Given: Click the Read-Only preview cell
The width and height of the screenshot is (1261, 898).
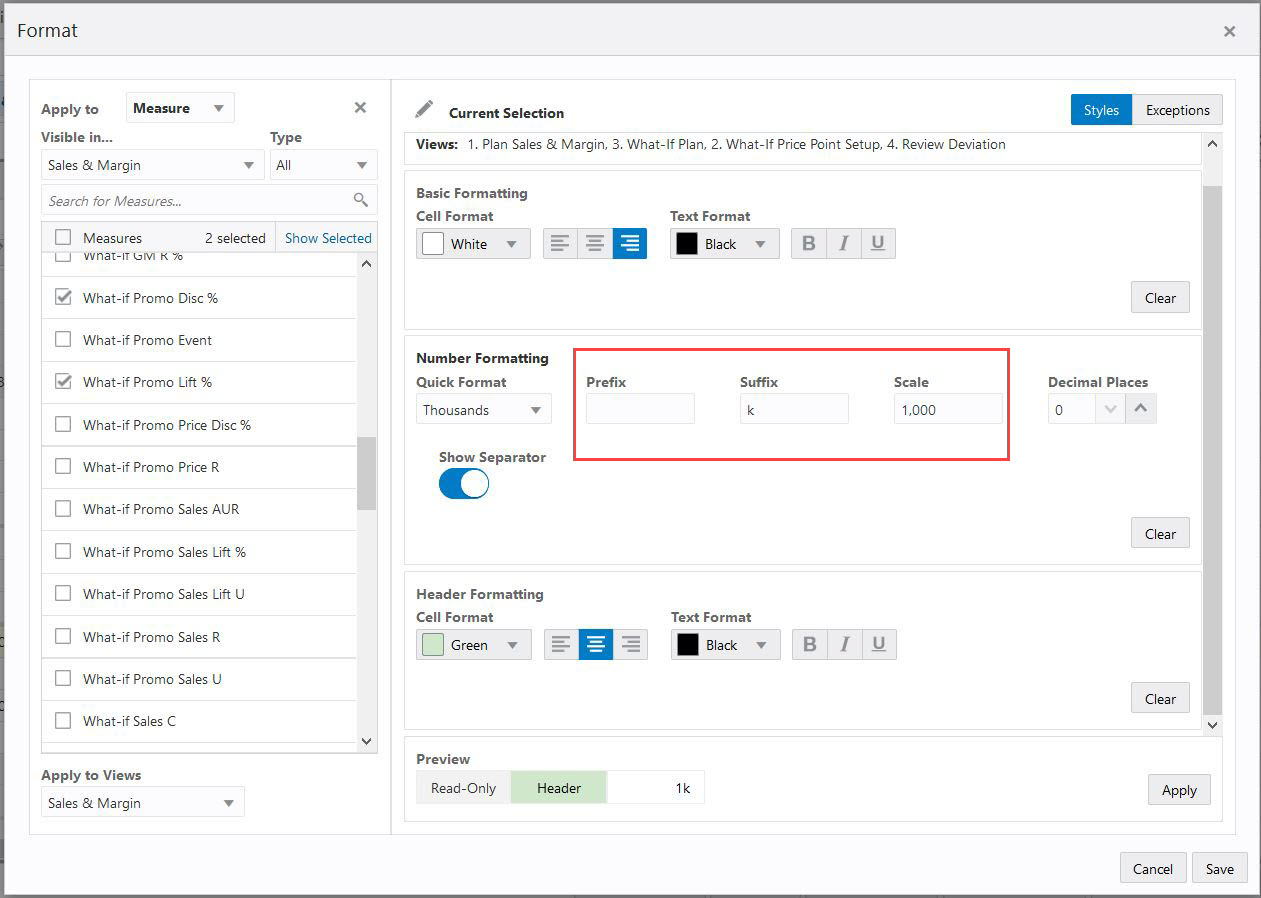Looking at the screenshot, I should pyautogui.click(x=463, y=788).
